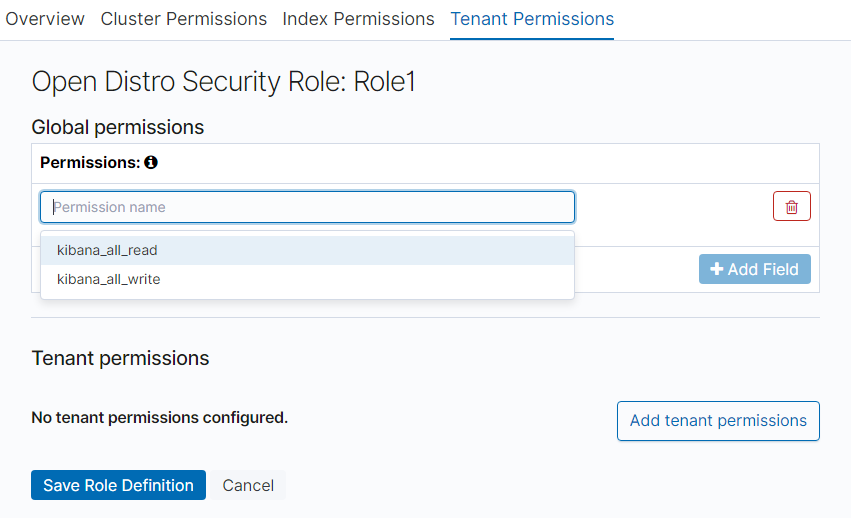Click the bold Permissions: label text
Screen dimensions: 851x518
coord(90,162)
